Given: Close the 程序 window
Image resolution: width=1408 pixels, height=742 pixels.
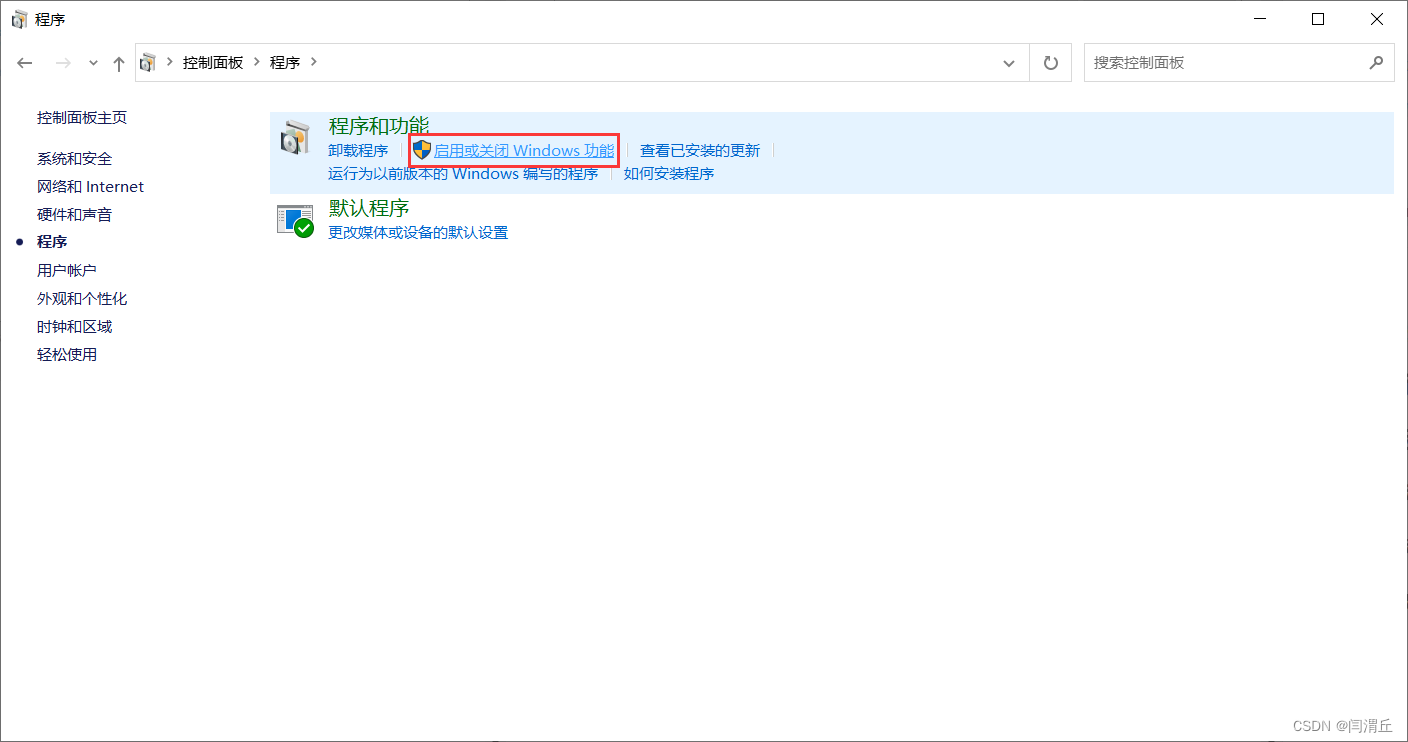Looking at the screenshot, I should click(1377, 19).
